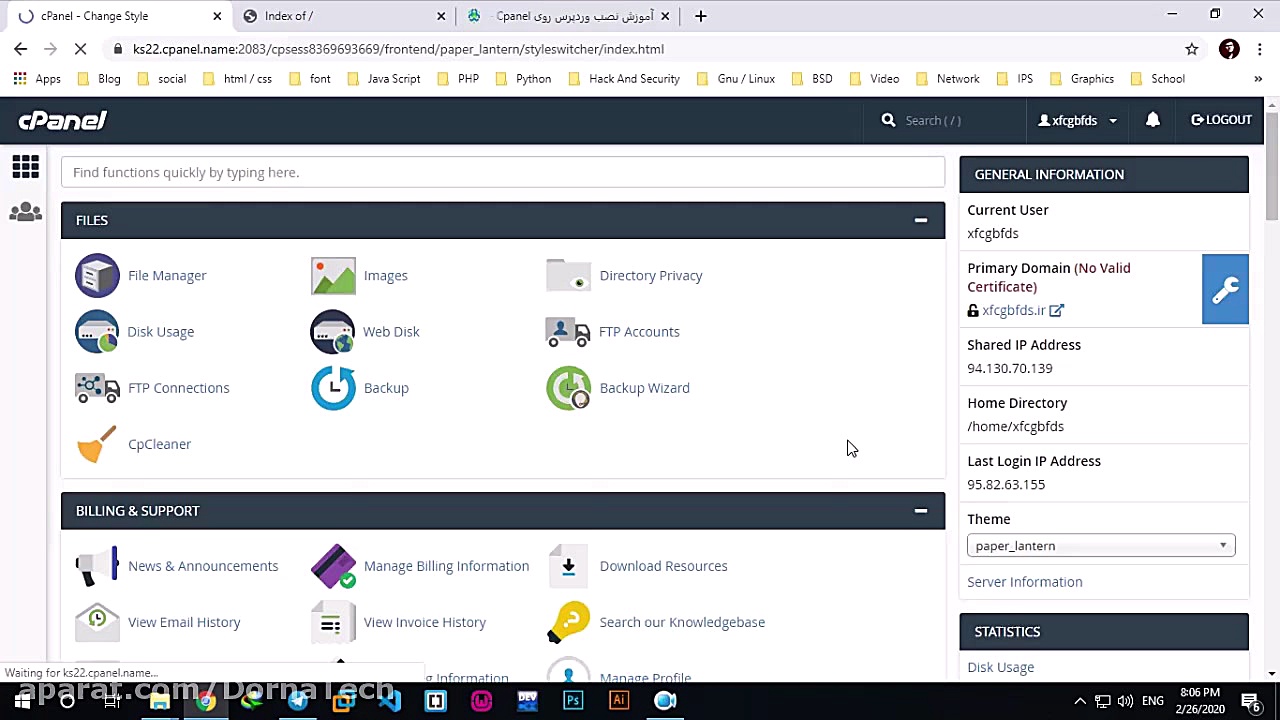Image resolution: width=1280 pixels, height=720 pixels.
Task: Open the taskbar clock showing 8:06 PM
Action: [x=1199, y=701]
